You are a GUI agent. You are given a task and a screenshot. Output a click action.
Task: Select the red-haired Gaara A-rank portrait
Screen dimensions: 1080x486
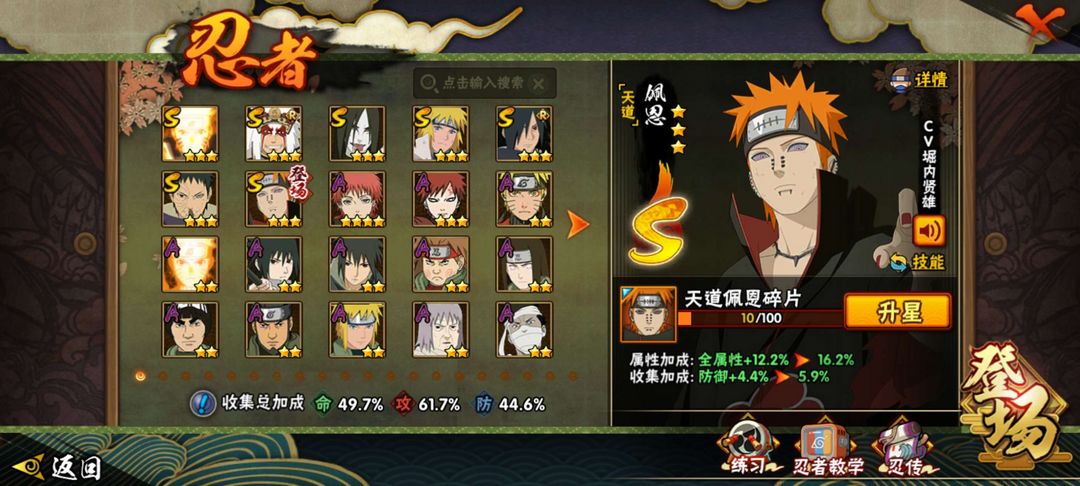click(441, 199)
